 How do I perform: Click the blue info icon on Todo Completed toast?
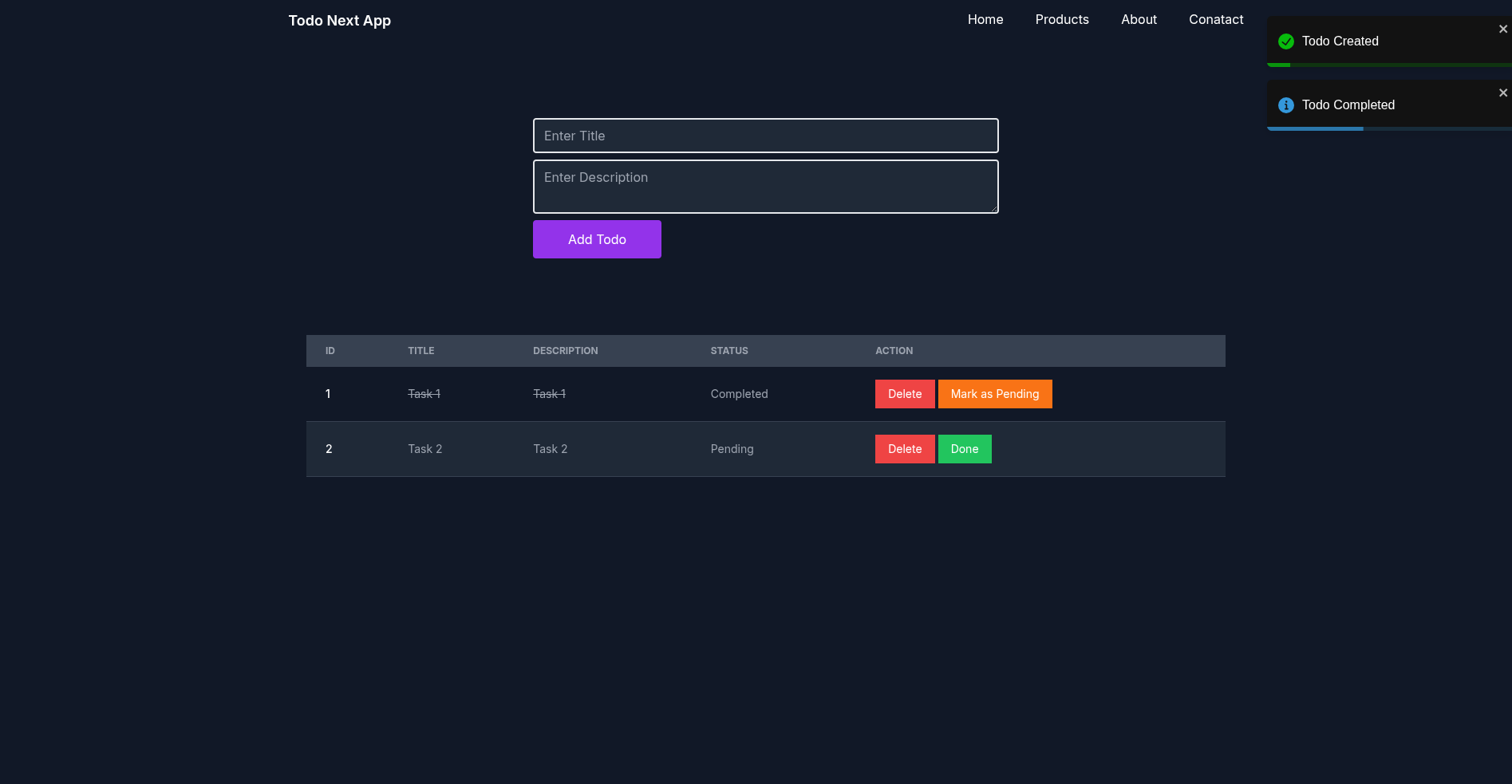point(1285,105)
